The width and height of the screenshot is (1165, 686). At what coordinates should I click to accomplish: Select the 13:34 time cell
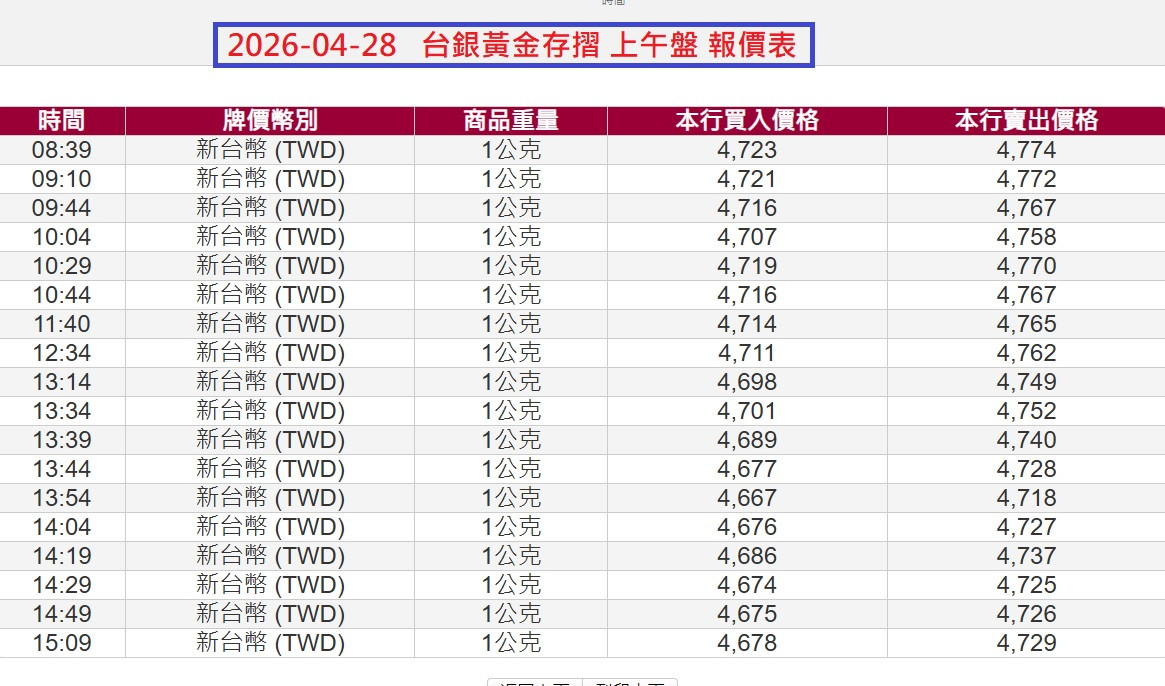point(62,411)
